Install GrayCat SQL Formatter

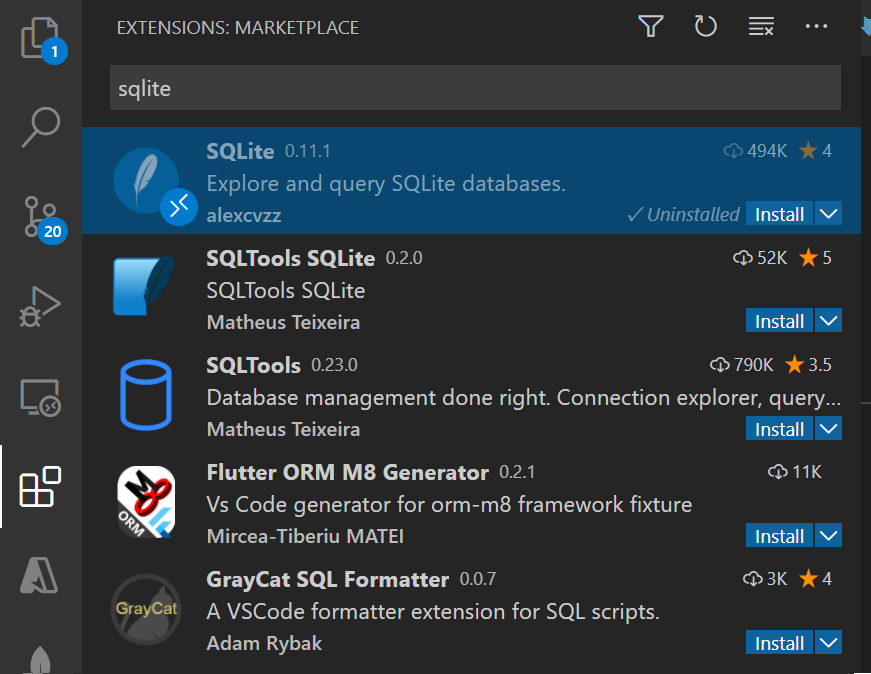click(x=779, y=643)
